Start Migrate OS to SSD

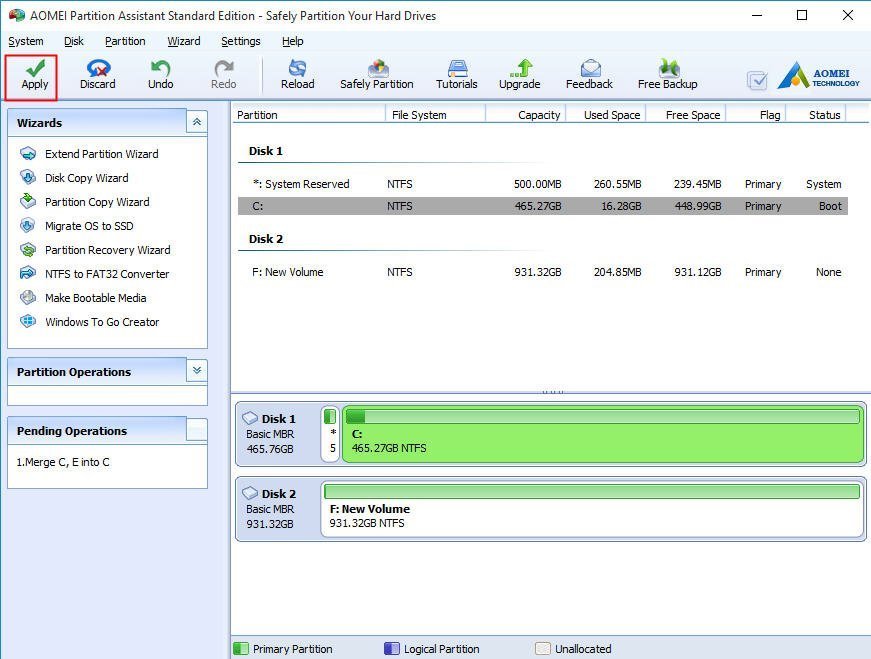click(89, 226)
